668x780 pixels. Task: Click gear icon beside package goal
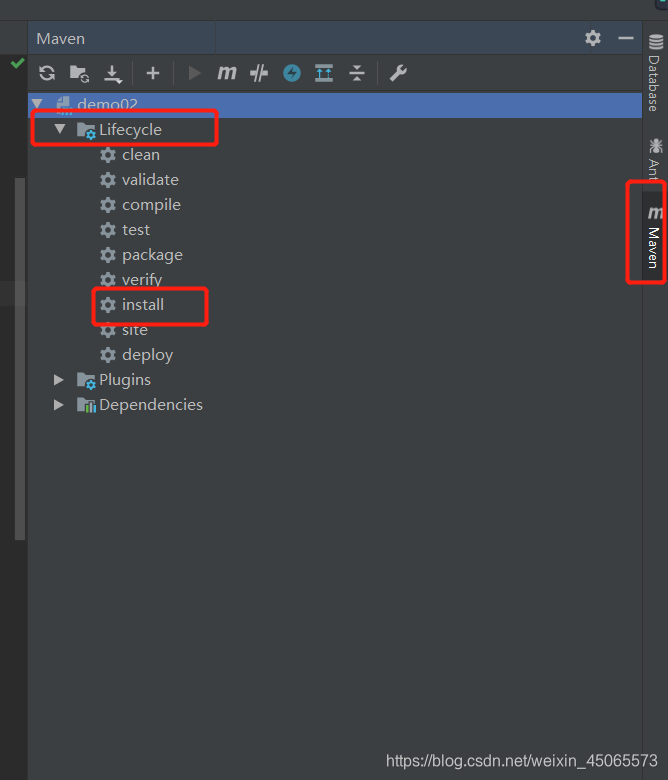click(x=108, y=255)
